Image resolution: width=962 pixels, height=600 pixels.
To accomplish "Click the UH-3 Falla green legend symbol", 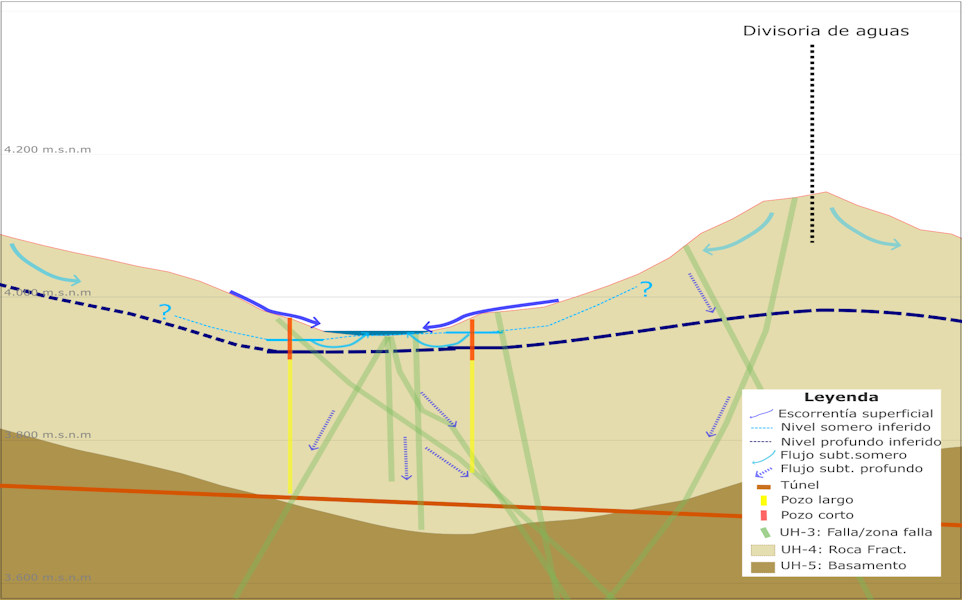I will pos(762,532).
